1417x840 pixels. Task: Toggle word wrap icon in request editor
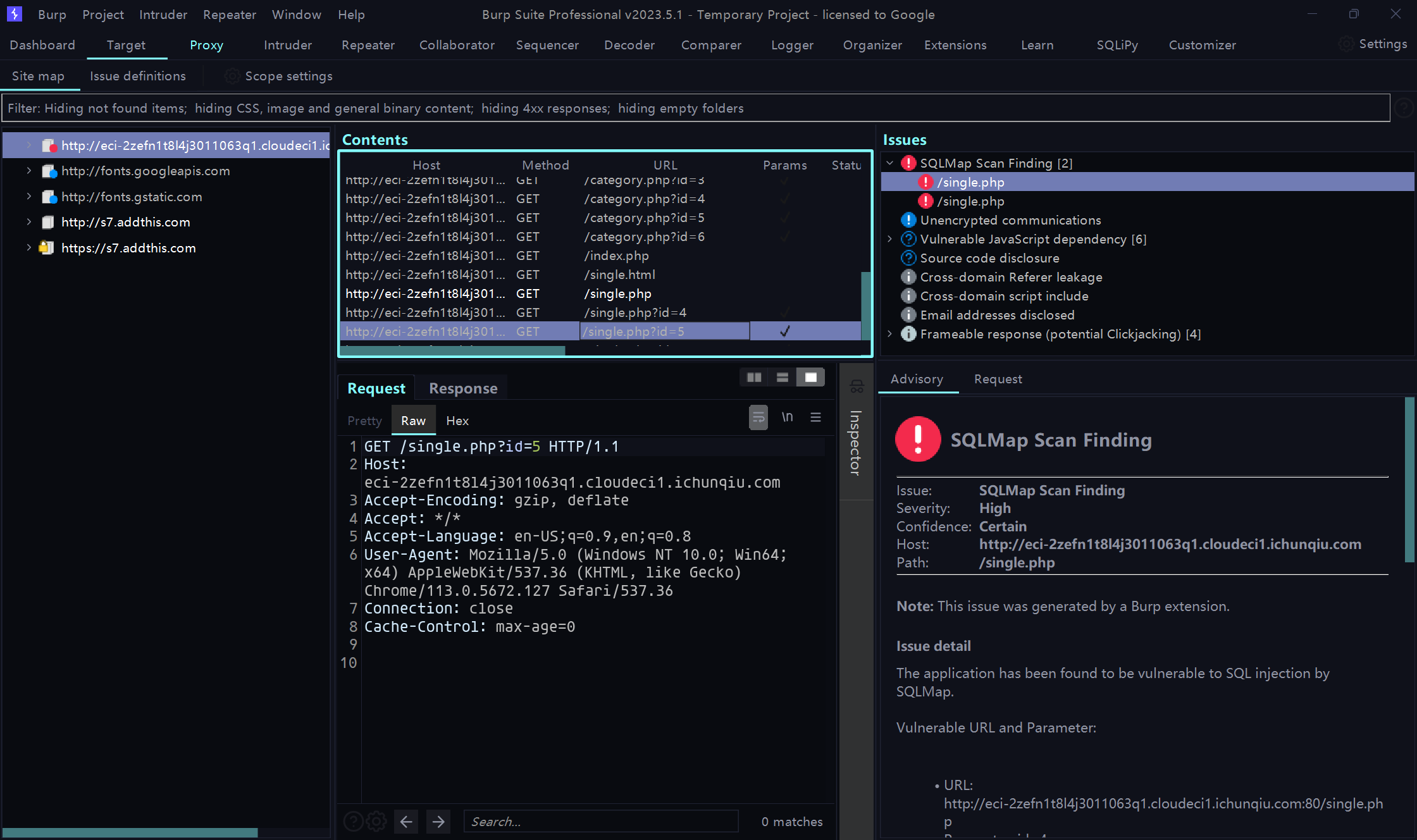(758, 417)
